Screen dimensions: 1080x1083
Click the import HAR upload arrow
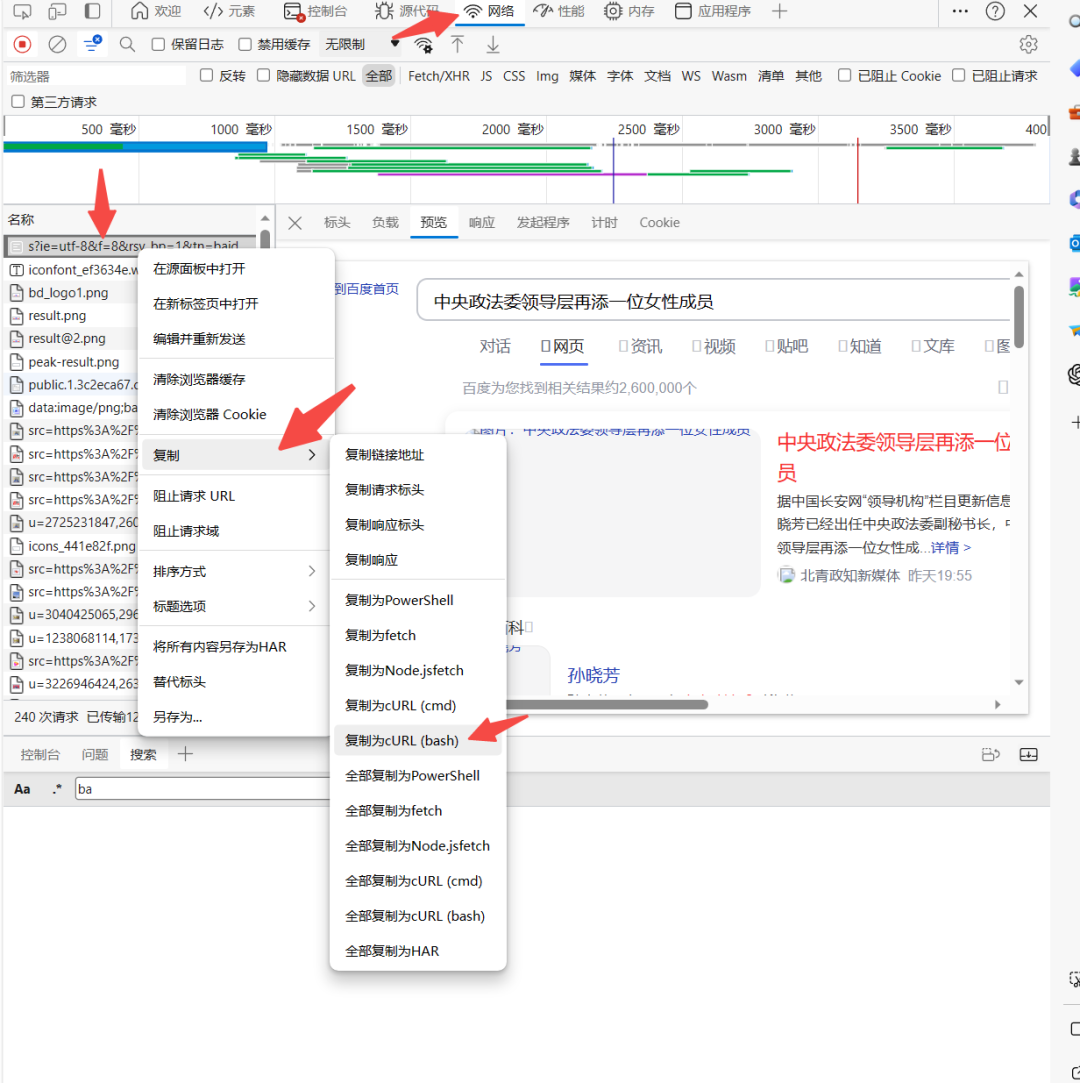(x=457, y=45)
